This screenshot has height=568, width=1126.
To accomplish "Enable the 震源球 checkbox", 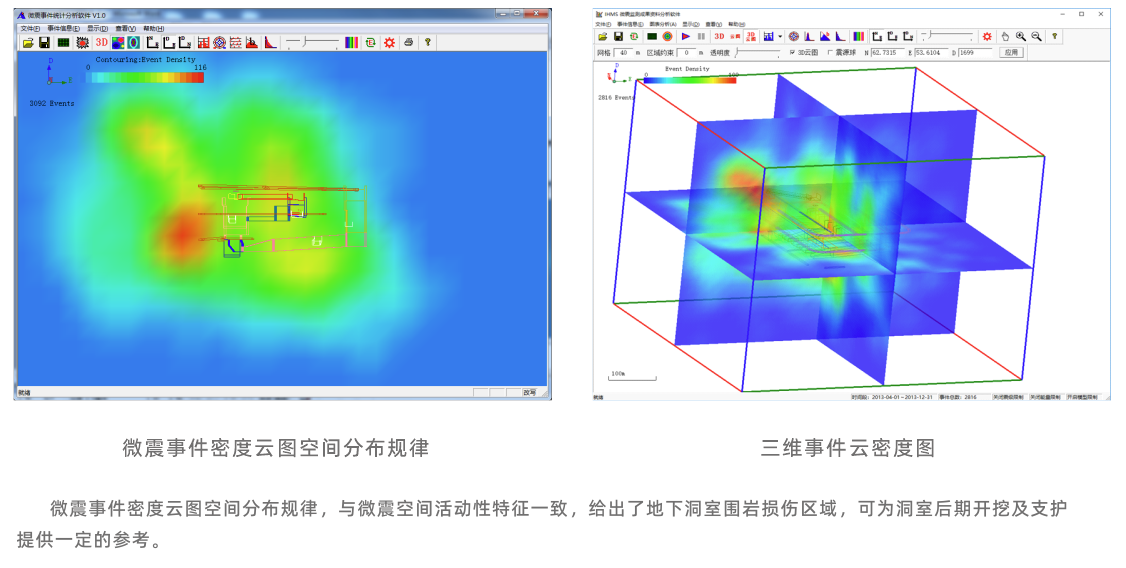I will pos(830,52).
